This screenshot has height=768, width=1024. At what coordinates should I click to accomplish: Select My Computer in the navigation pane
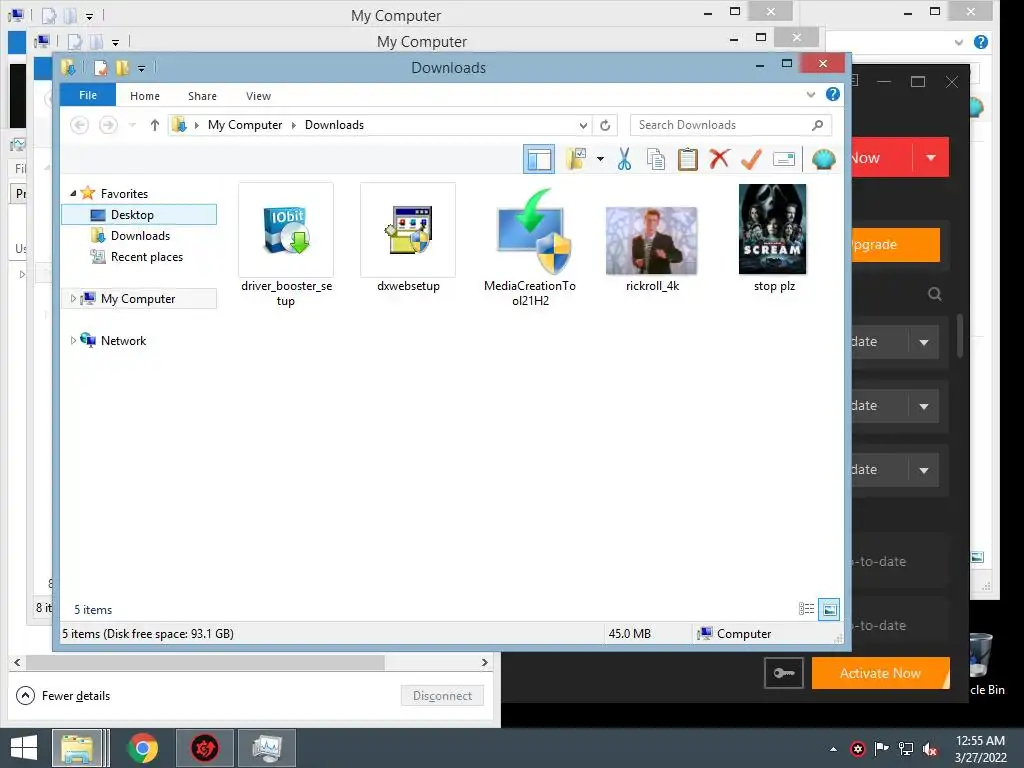pos(138,298)
